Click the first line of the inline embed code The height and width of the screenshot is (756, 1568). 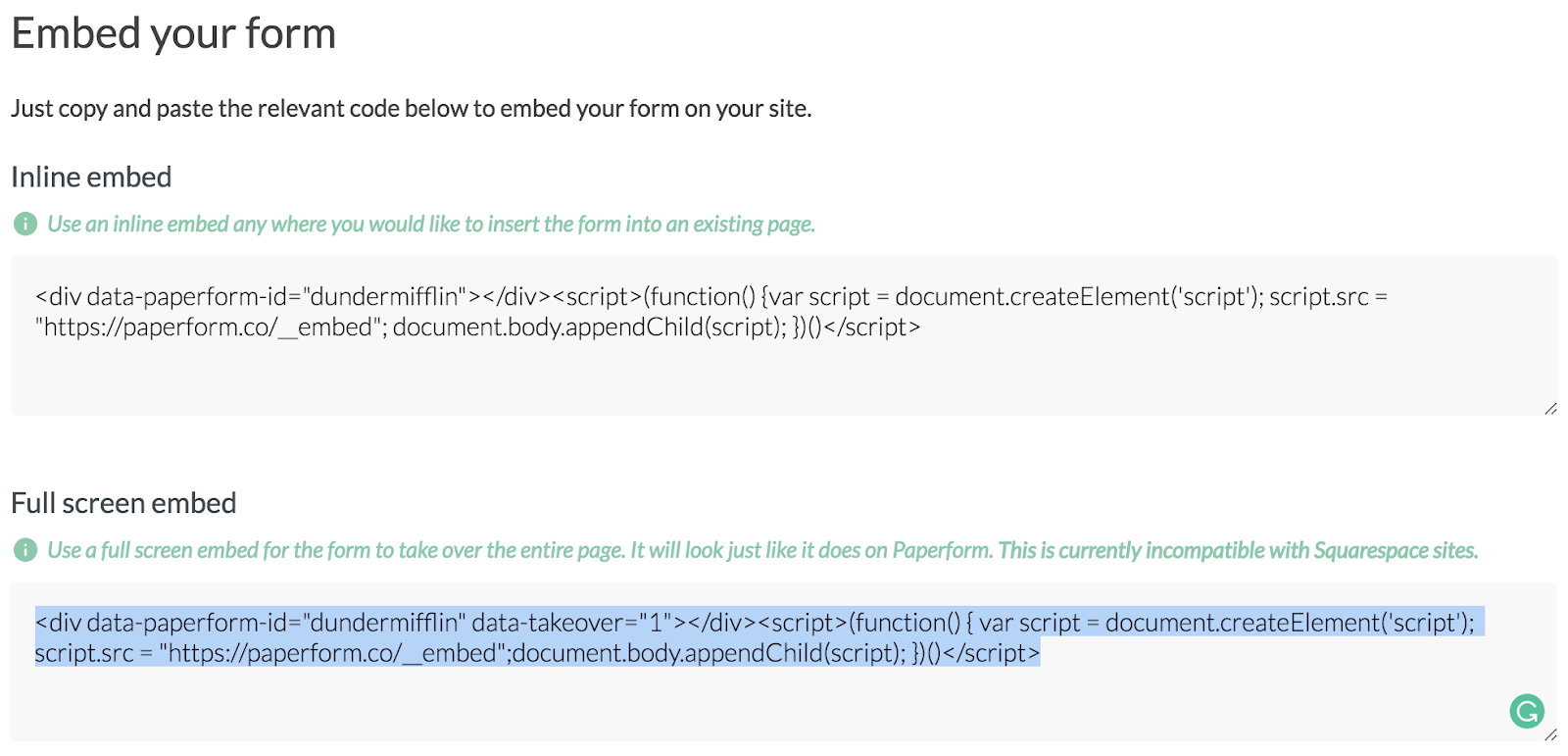(711, 297)
